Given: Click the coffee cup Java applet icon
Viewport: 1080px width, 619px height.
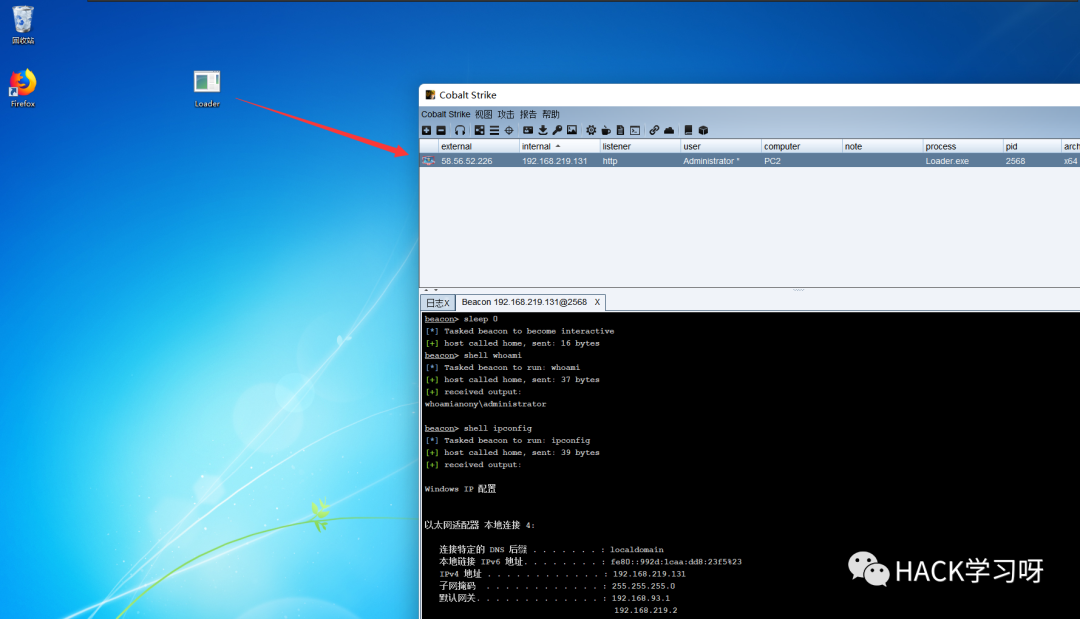Looking at the screenshot, I should tap(606, 130).
